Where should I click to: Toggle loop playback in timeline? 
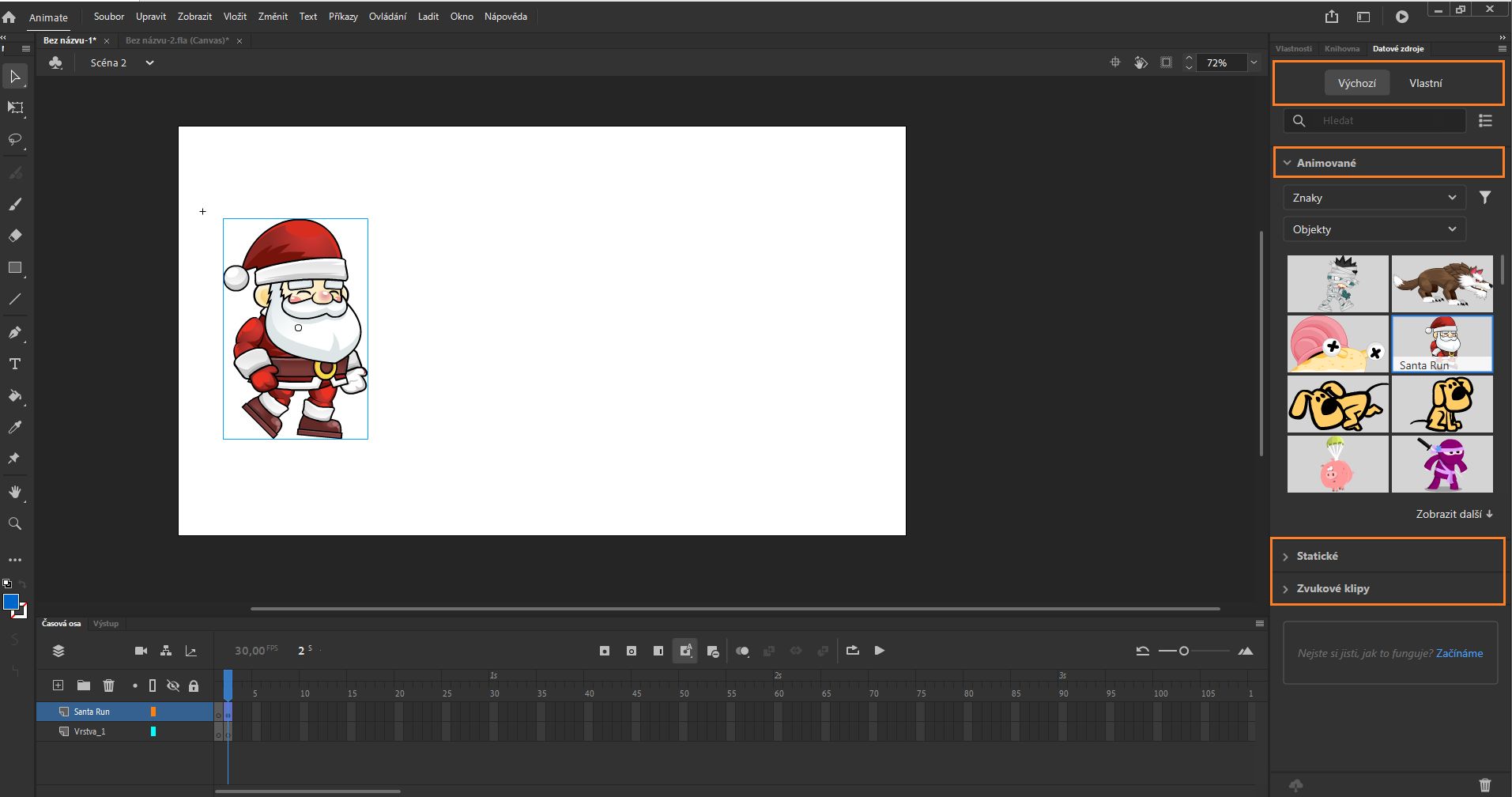(852, 651)
